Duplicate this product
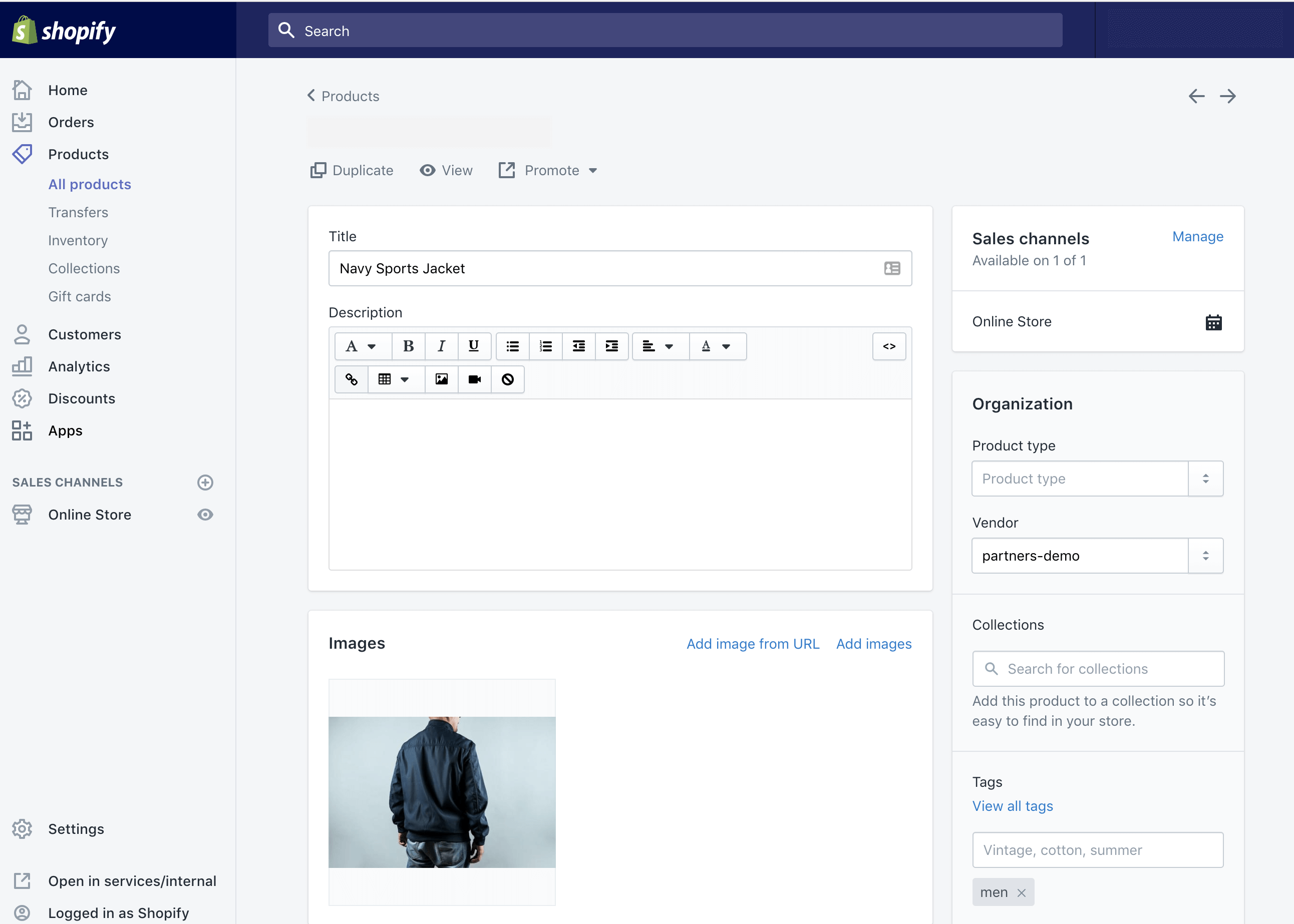1294x924 pixels. coord(352,170)
